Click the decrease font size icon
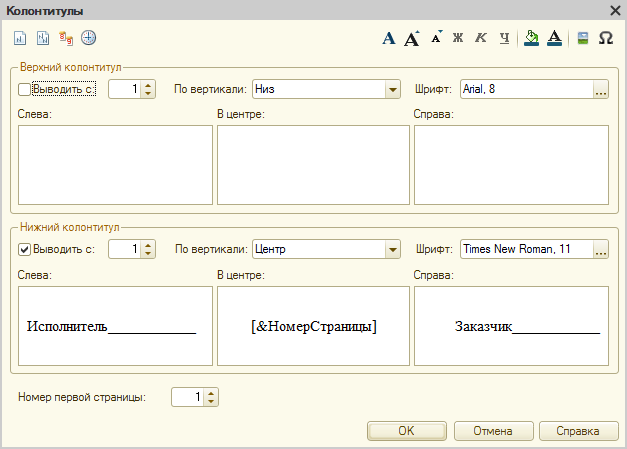This screenshot has height=449, width=627. [x=436, y=37]
